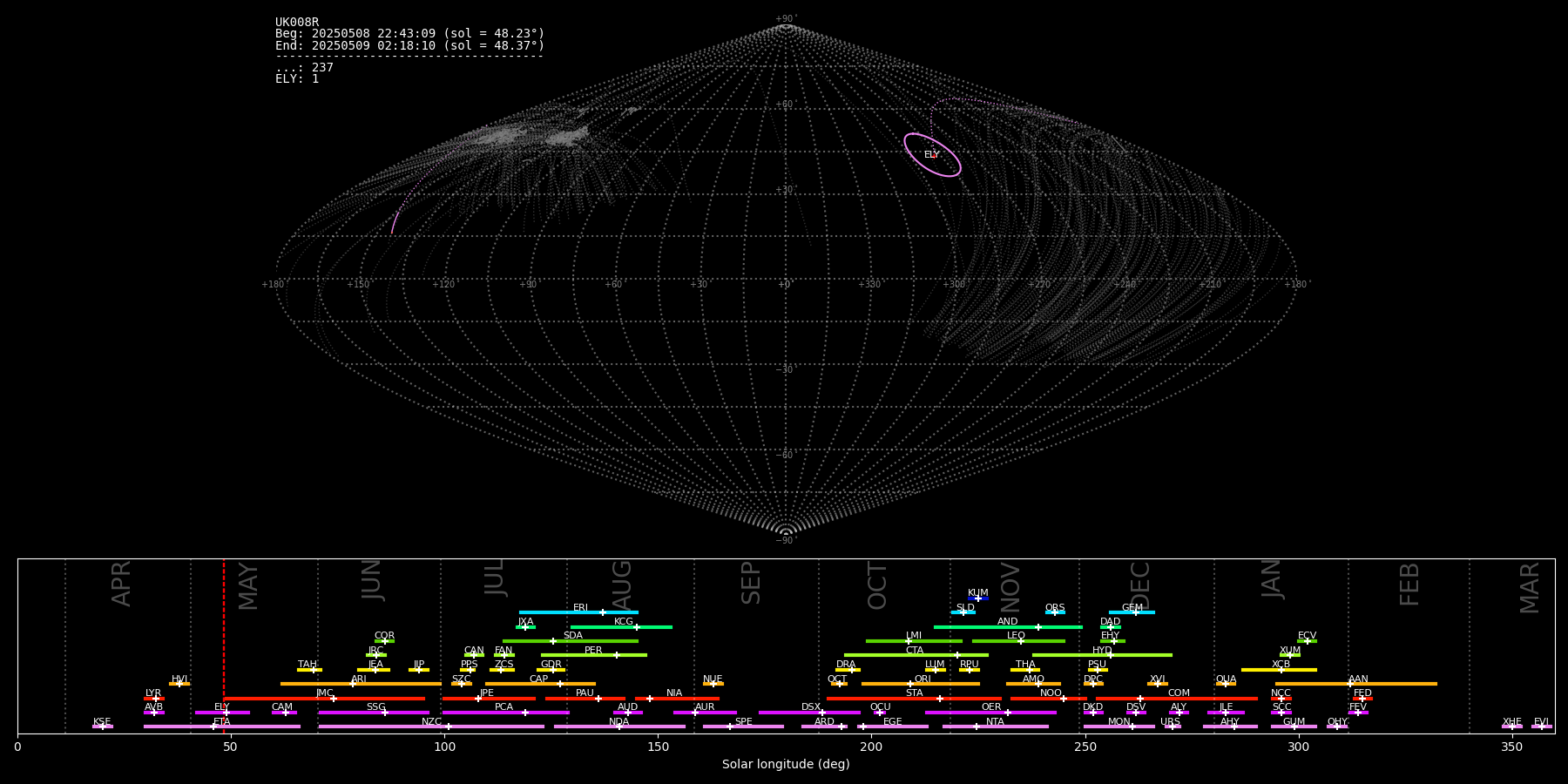Click the CTA shower label
This screenshot has height=784, width=1568.
point(915,651)
